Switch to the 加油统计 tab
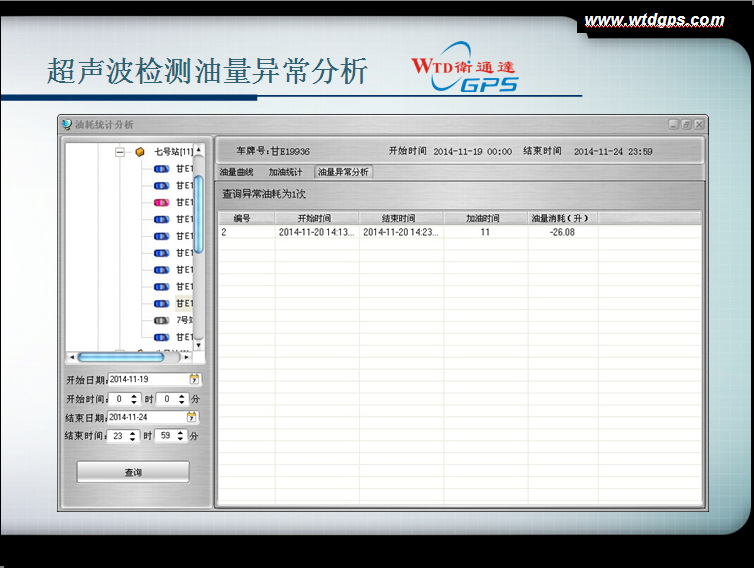The image size is (754, 568). (x=285, y=172)
